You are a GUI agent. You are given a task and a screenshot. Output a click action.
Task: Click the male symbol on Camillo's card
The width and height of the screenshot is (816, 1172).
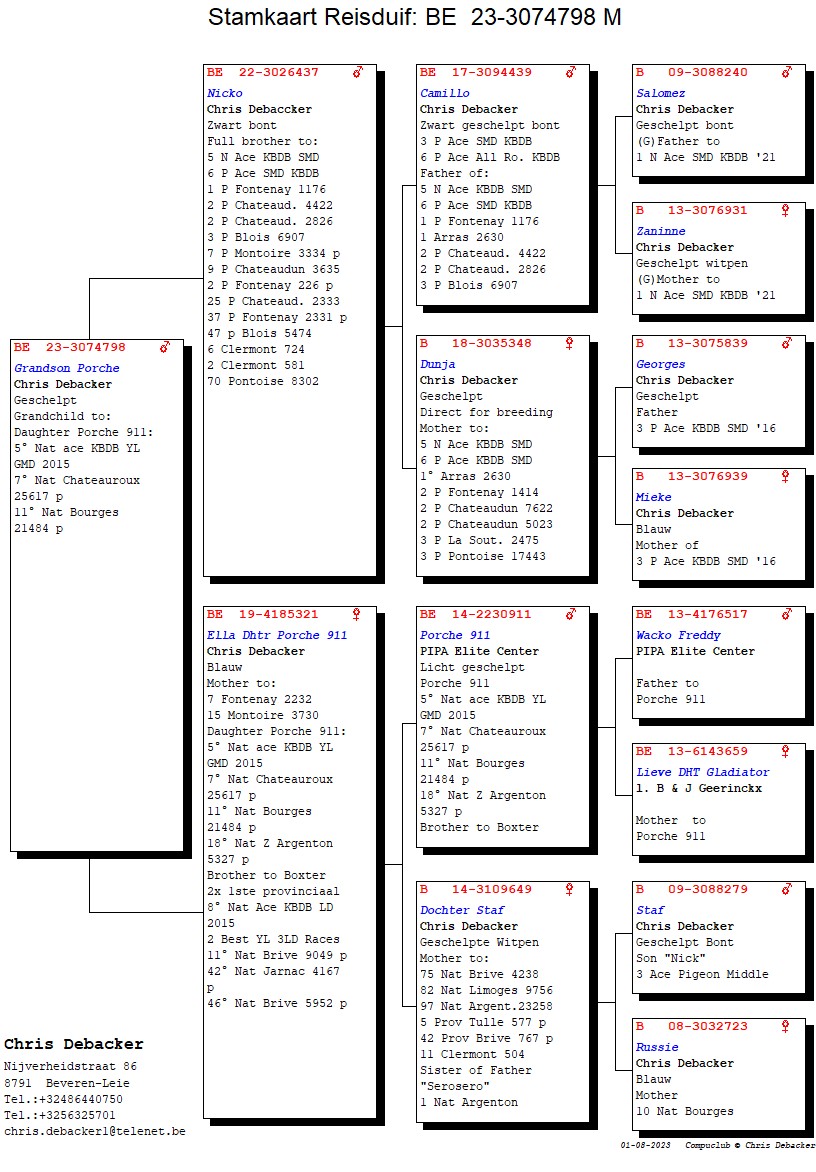point(571,72)
